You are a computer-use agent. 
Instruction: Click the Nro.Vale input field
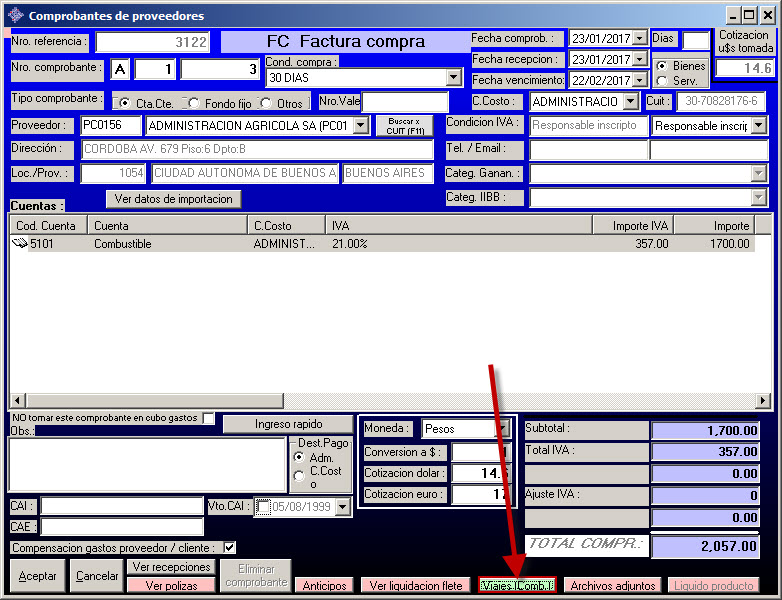click(405, 102)
